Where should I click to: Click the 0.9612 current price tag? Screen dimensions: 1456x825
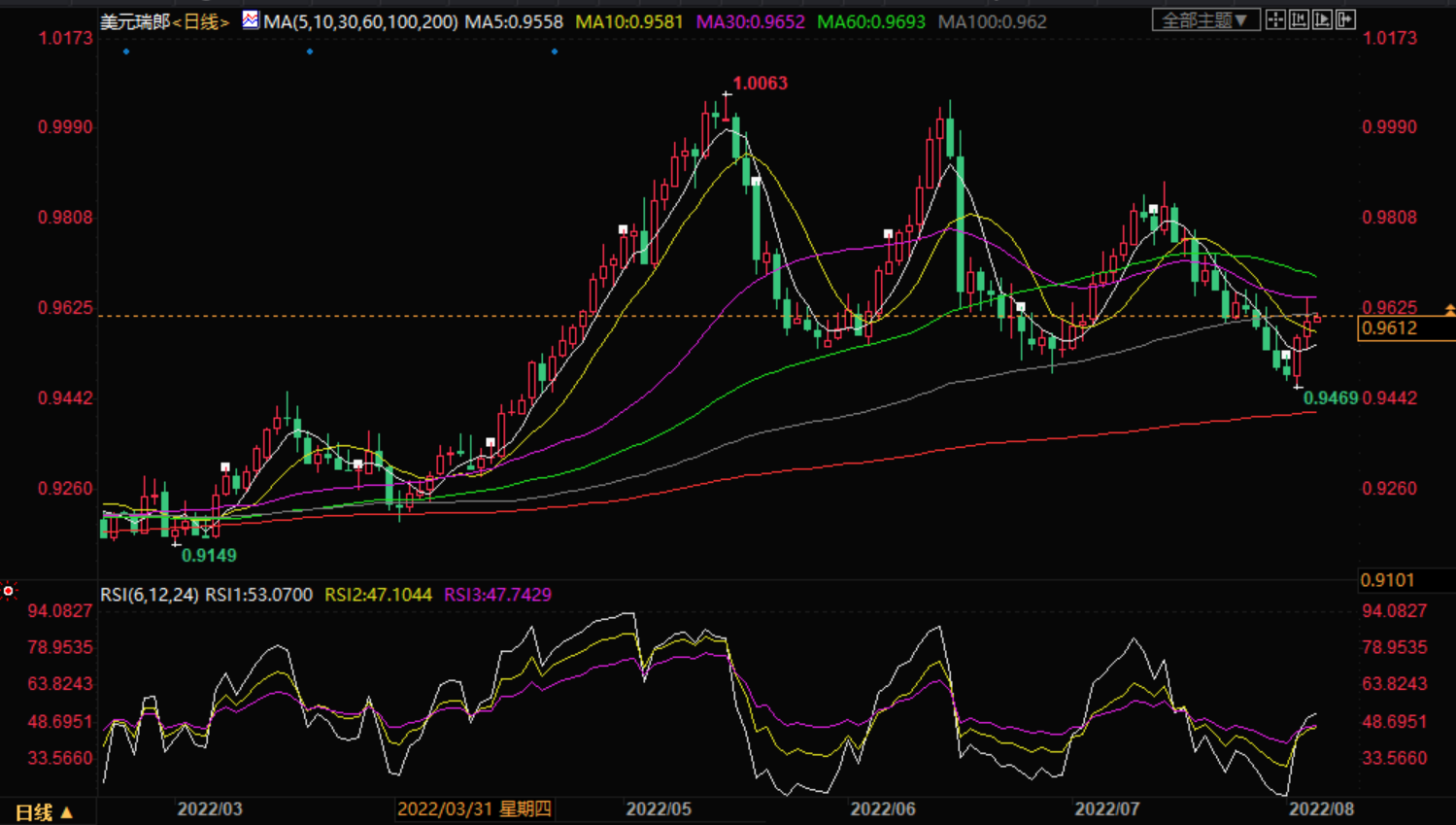[1390, 328]
